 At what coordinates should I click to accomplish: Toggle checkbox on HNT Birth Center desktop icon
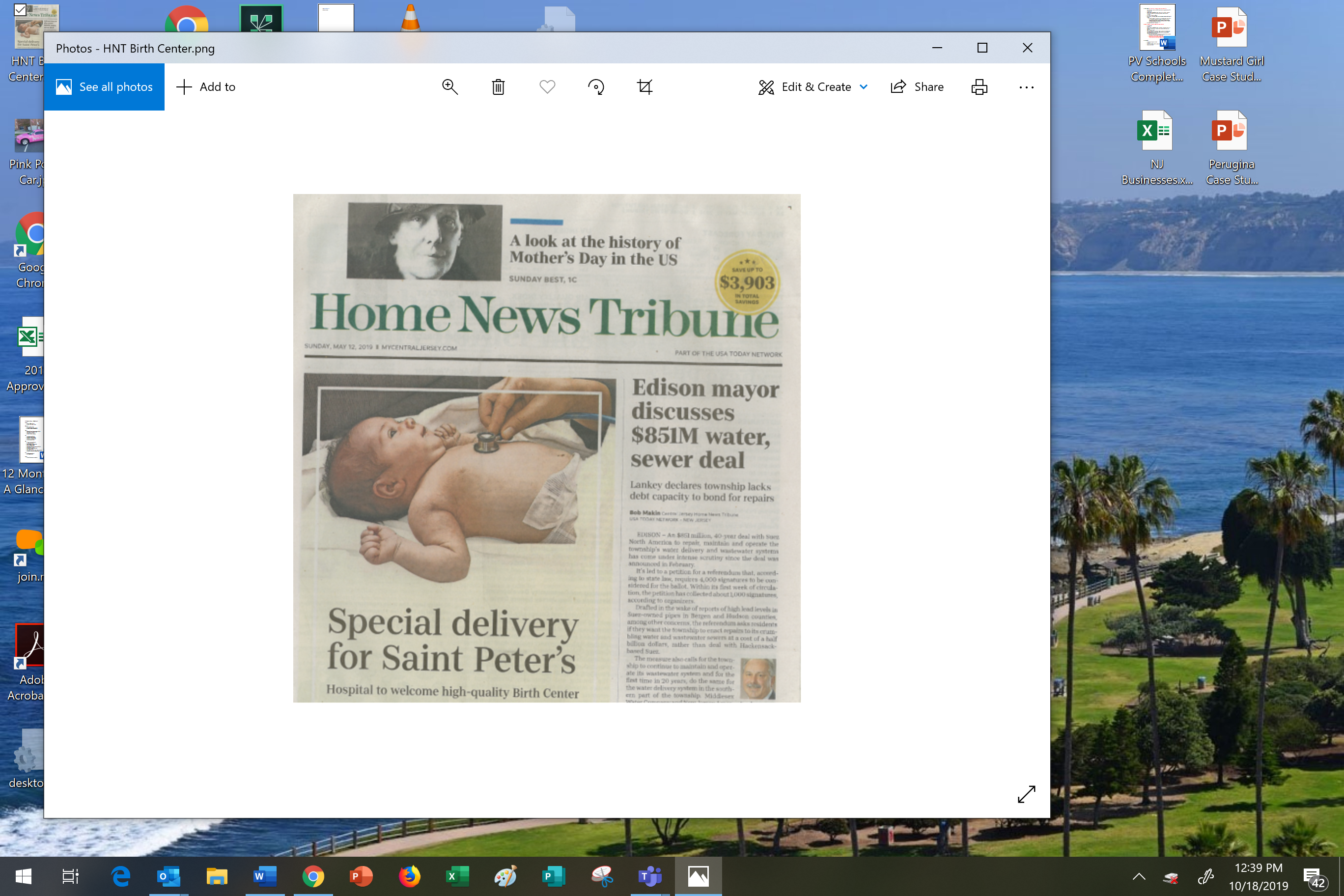coord(20,10)
